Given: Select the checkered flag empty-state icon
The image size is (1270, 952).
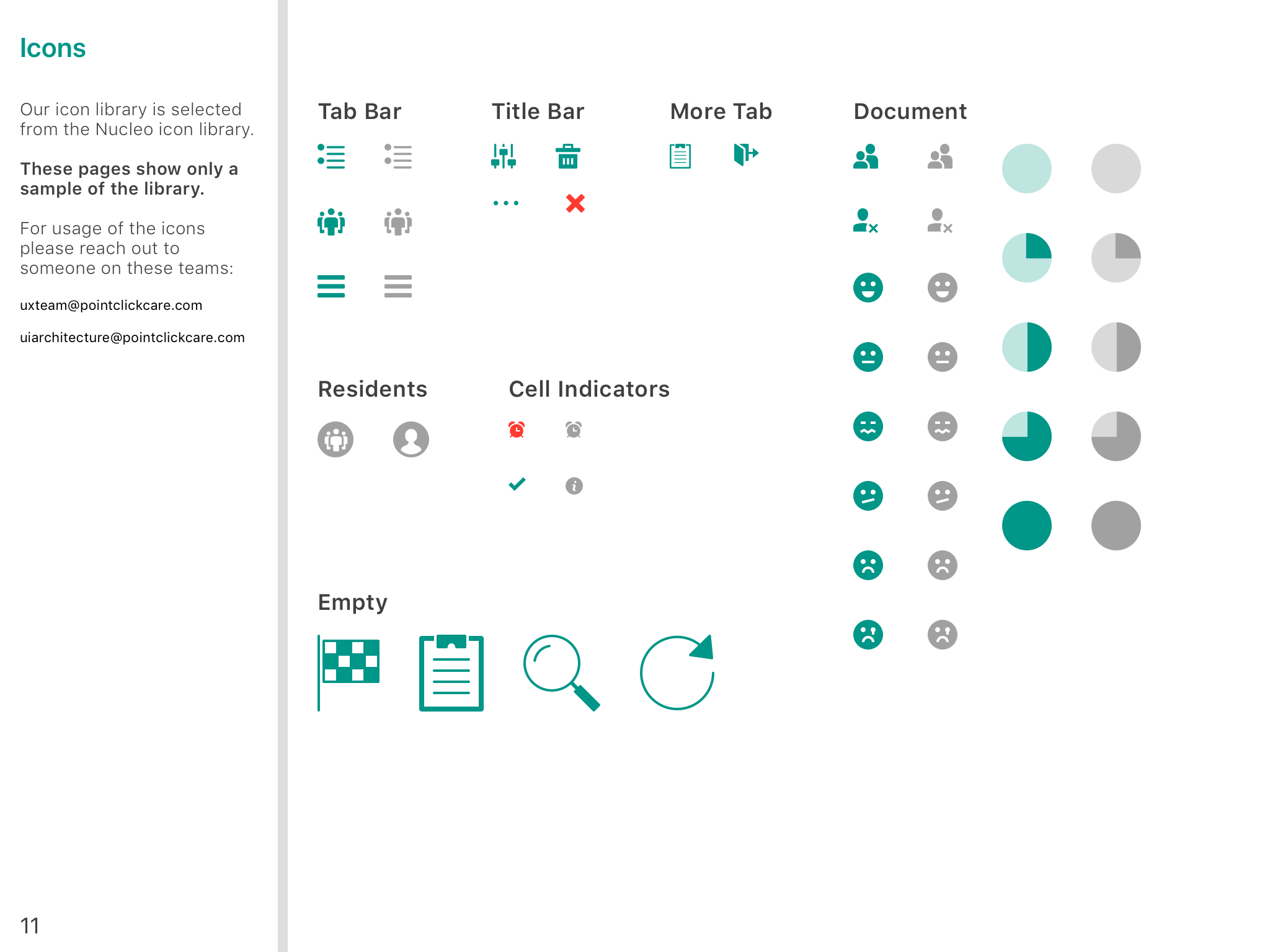Looking at the screenshot, I should 349,673.
